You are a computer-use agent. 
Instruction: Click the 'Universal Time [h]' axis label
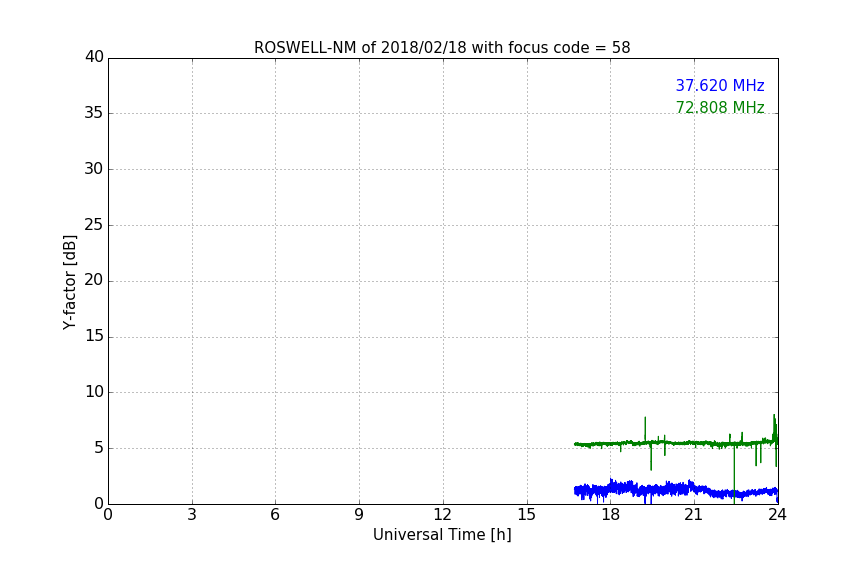[442, 535]
